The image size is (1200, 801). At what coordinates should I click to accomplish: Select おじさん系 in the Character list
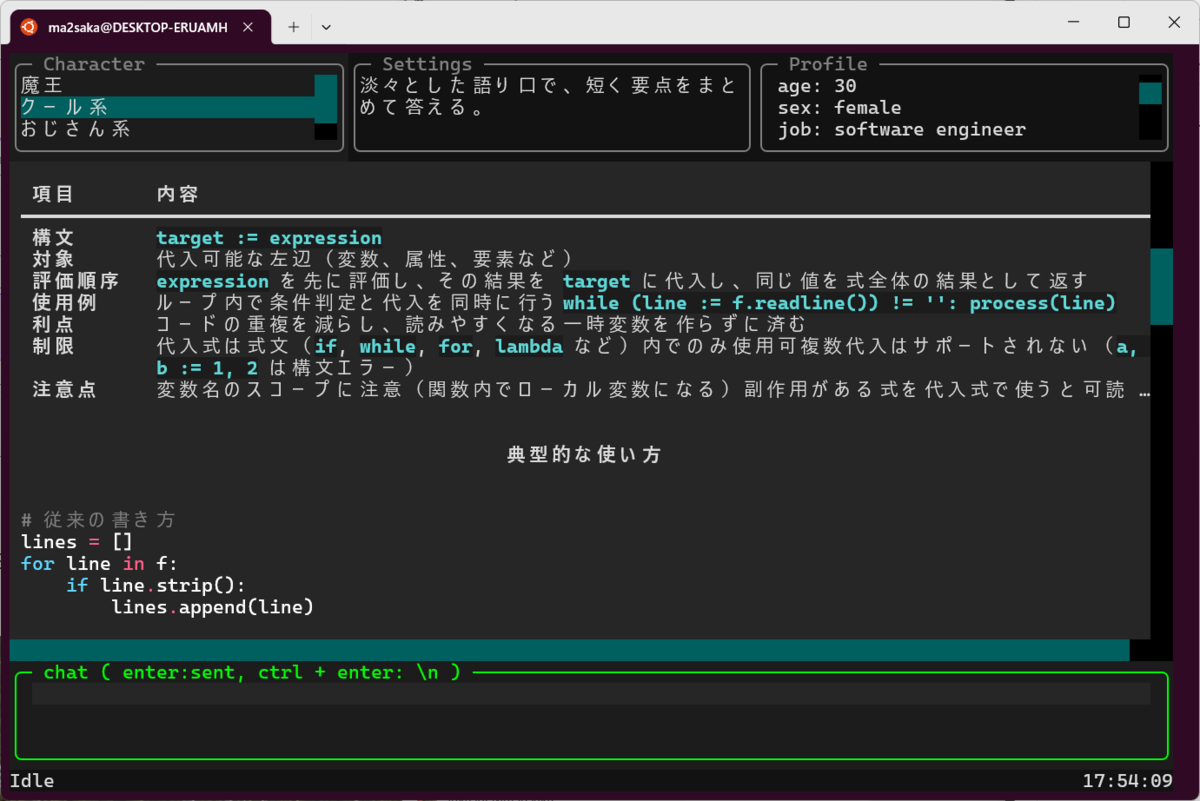point(167,130)
